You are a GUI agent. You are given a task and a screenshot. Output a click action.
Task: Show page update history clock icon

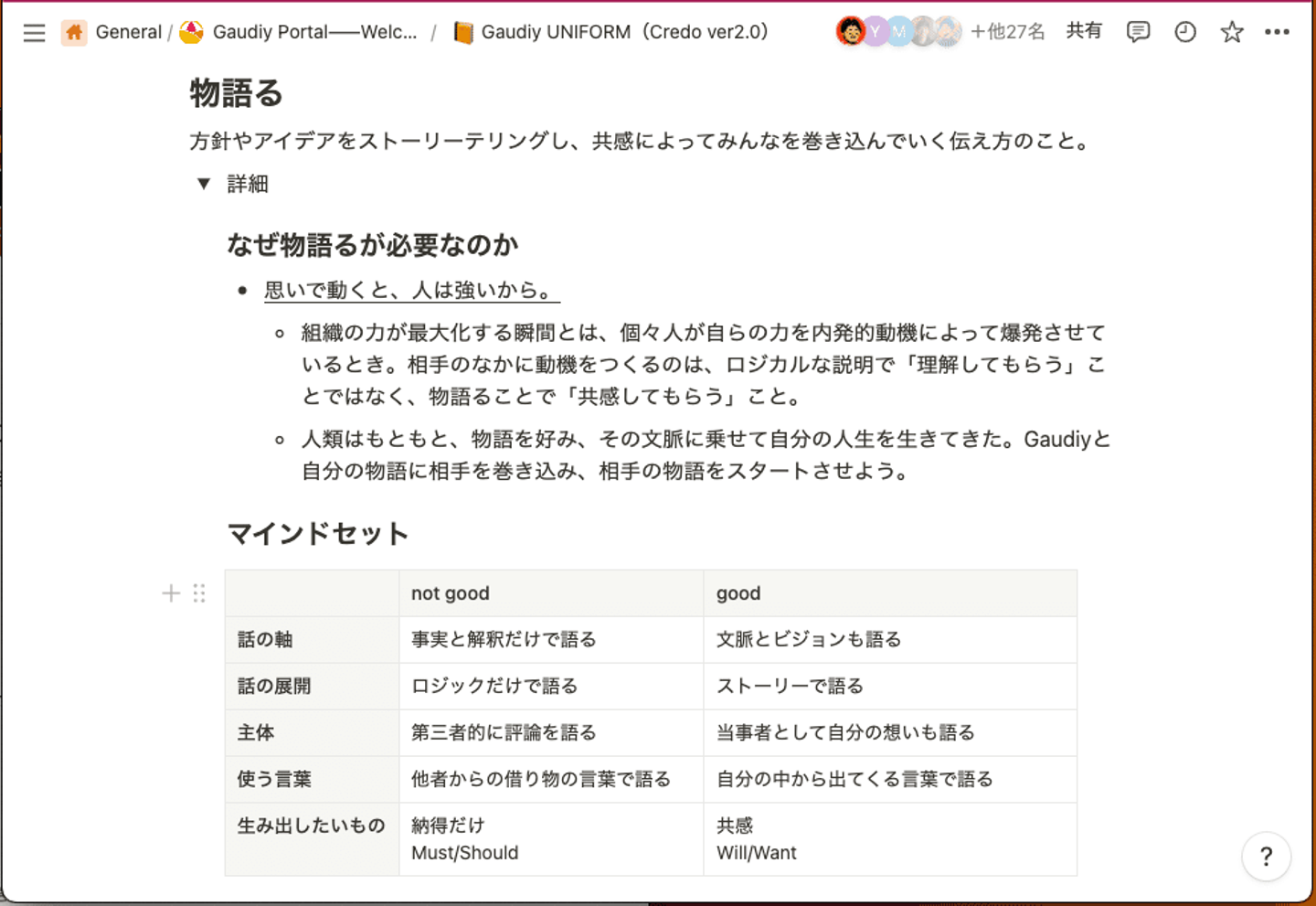(x=1185, y=32)
